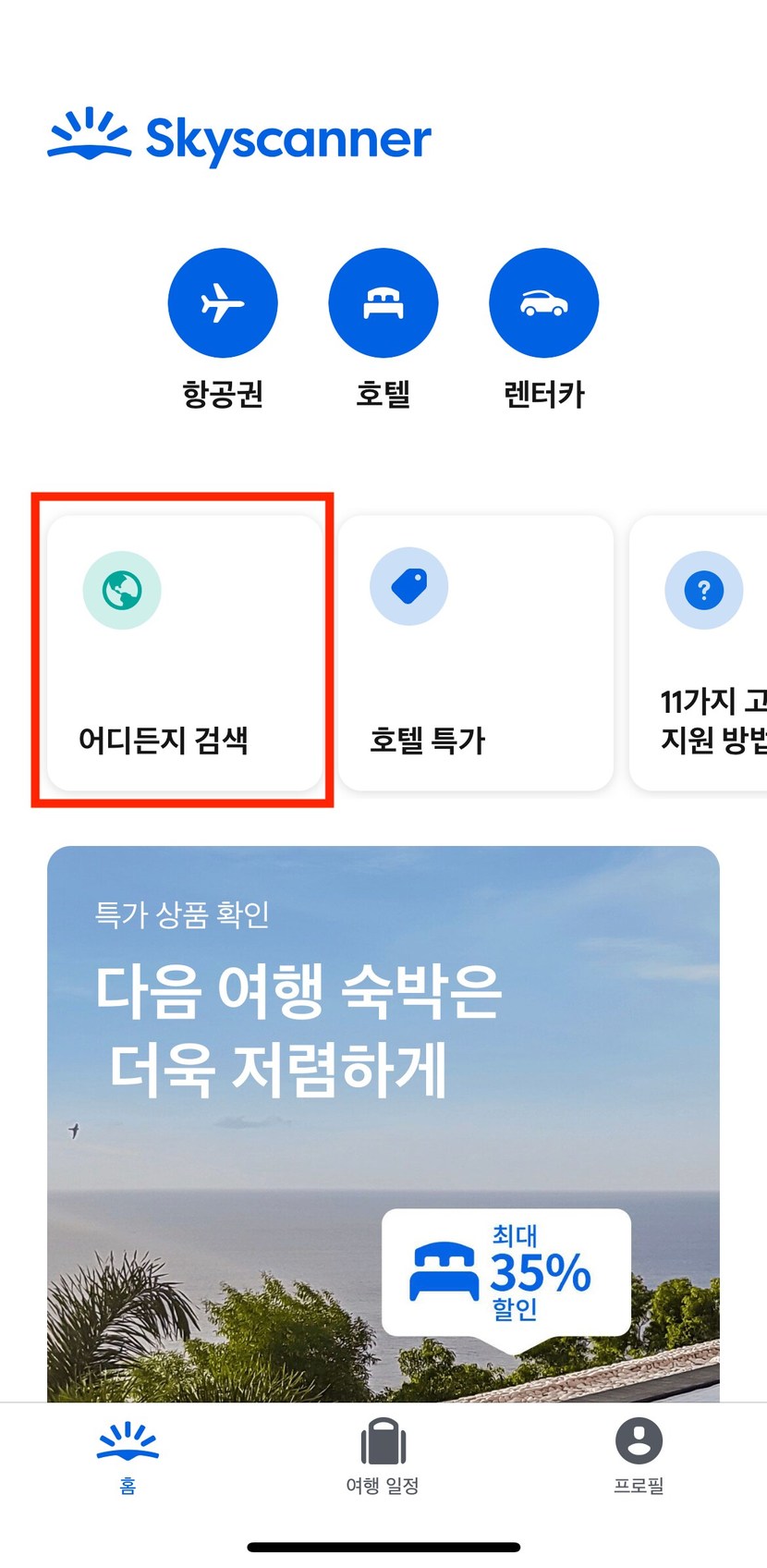This screenshot has width=767, height=1568.
Task: Open the 호텔 label under bed
Action: [x=383, y=394]
